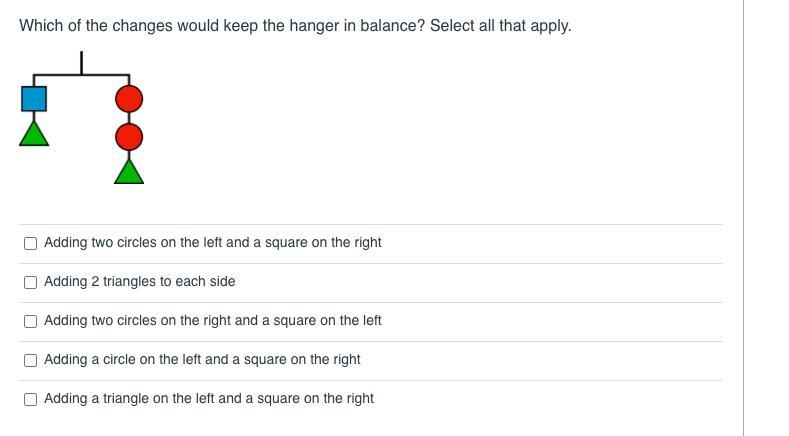Click the lower red circle on the hanger
789x436 pixels.
(129, 136)
